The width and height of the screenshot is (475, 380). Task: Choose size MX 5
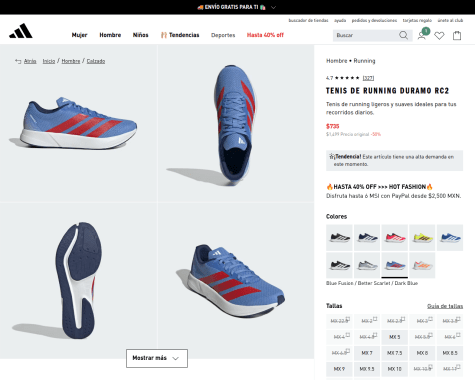395,337
